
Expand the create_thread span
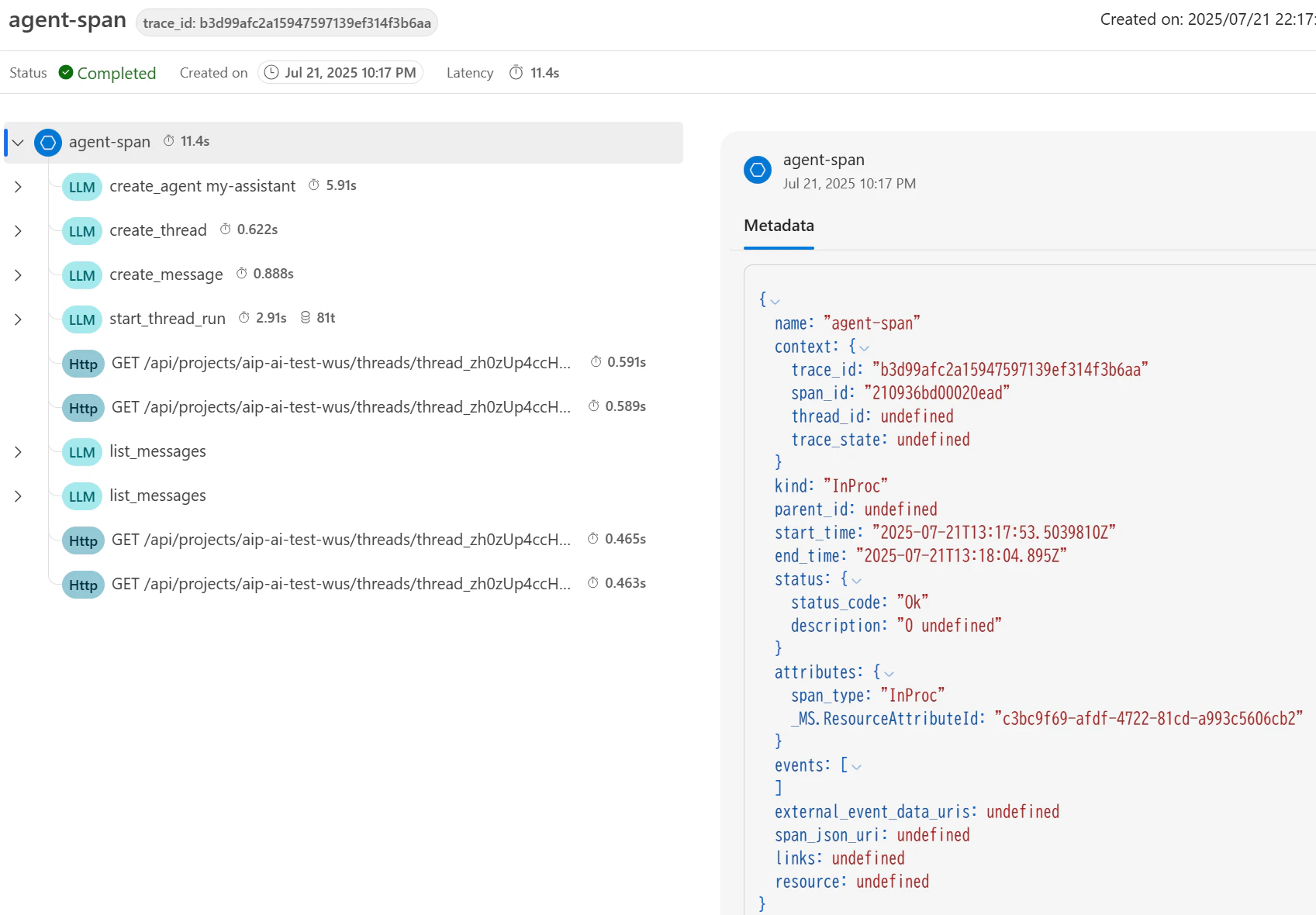click(18, 231)
